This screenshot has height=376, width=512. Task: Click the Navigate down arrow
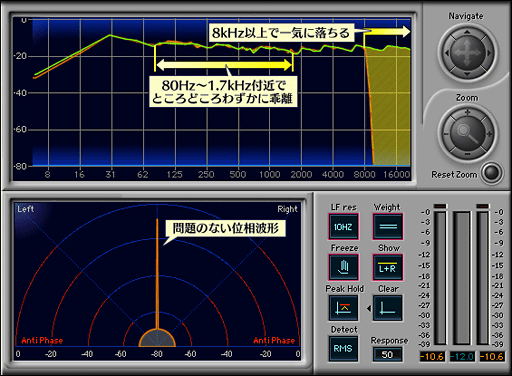467,74
